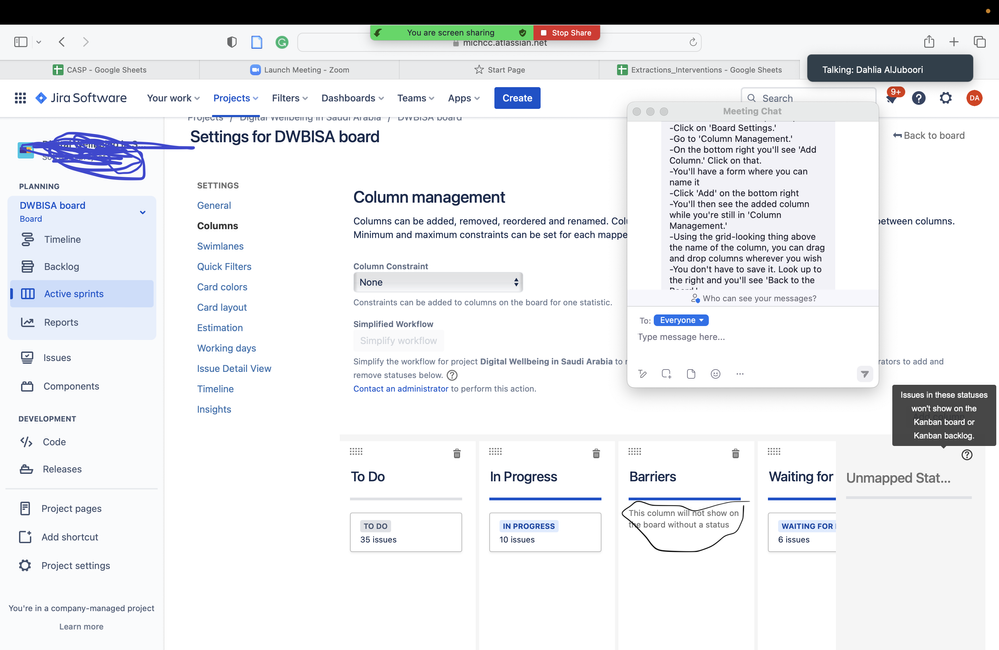
Task: Open a new Safari tab with plus
Action: click(x=954, y=42)
